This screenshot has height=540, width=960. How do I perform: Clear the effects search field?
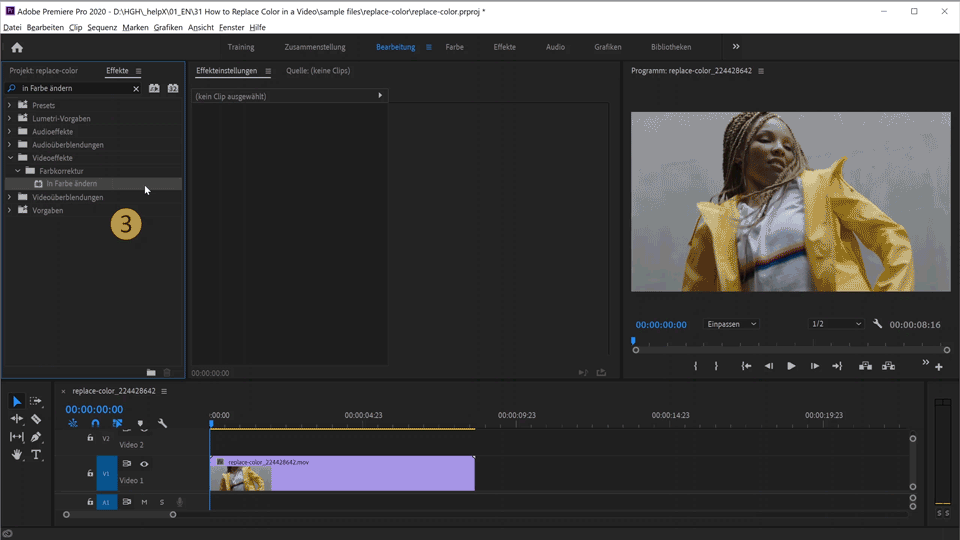136,89
